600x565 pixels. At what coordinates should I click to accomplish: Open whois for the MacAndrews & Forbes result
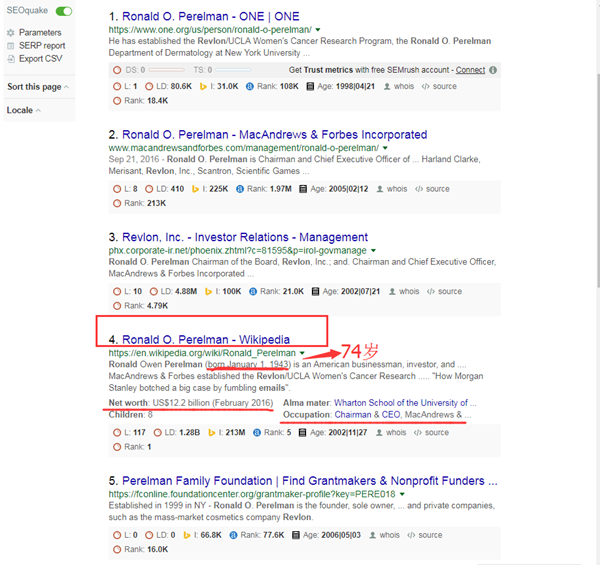[392, 189]
